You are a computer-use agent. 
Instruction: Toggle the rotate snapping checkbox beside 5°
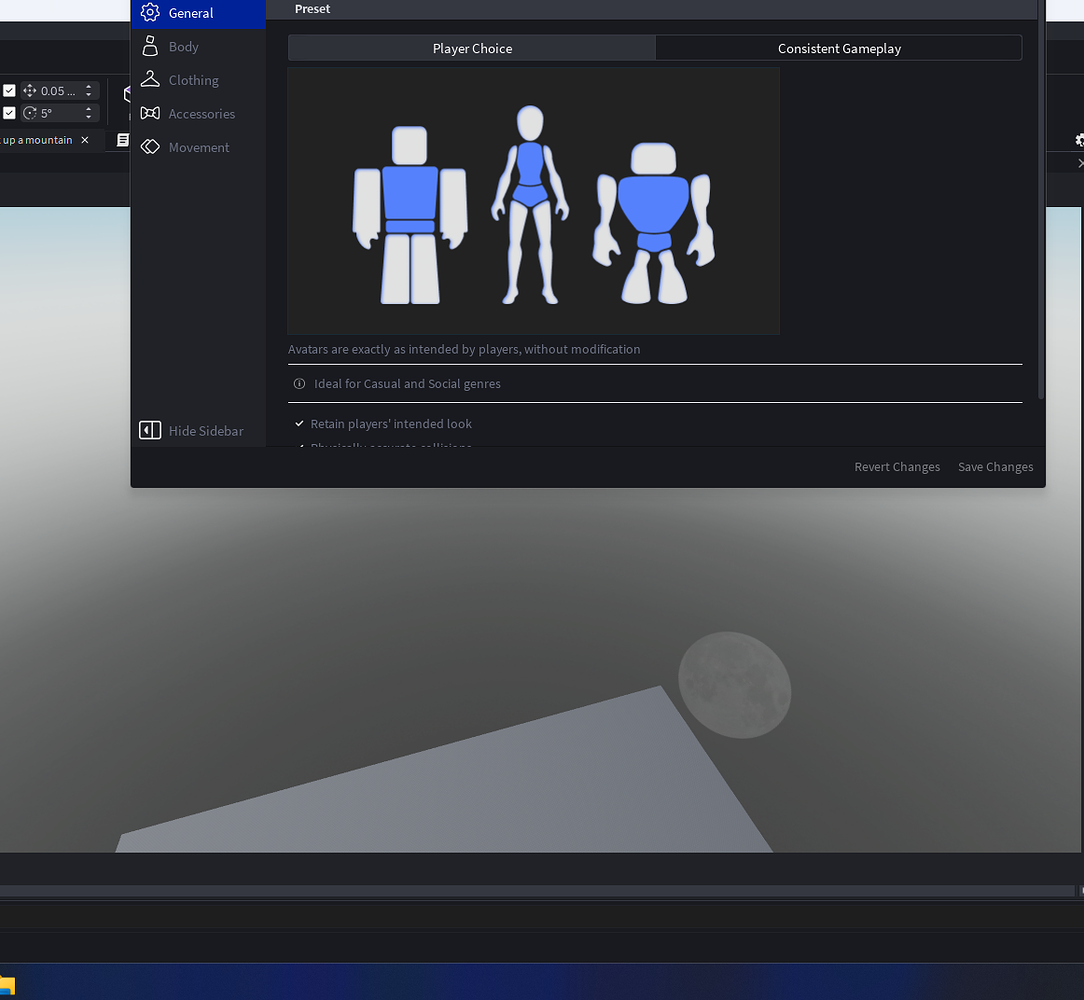tap(10, 113)
